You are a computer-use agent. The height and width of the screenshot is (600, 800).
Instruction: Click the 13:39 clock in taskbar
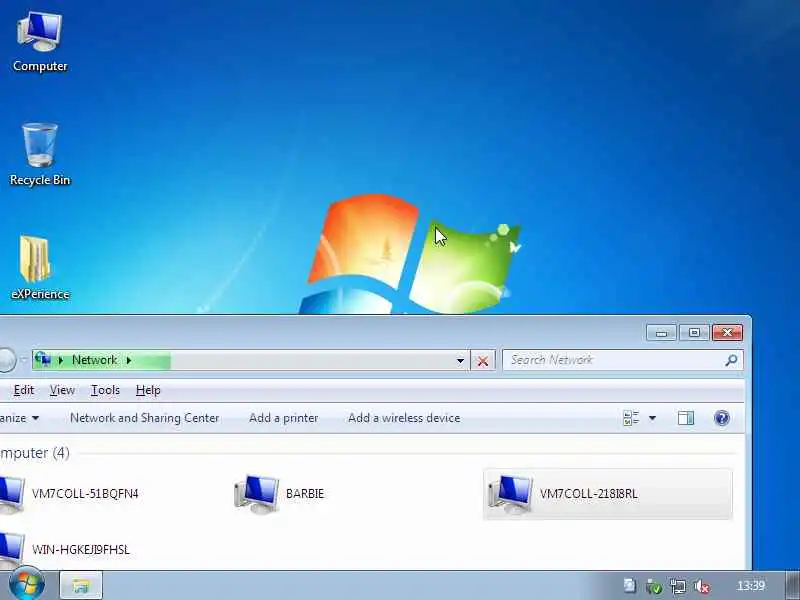click(751, 586)
